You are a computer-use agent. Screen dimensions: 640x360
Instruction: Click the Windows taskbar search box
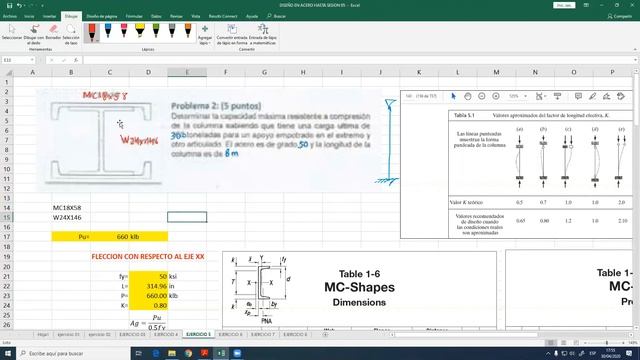[x=73, y=353]
